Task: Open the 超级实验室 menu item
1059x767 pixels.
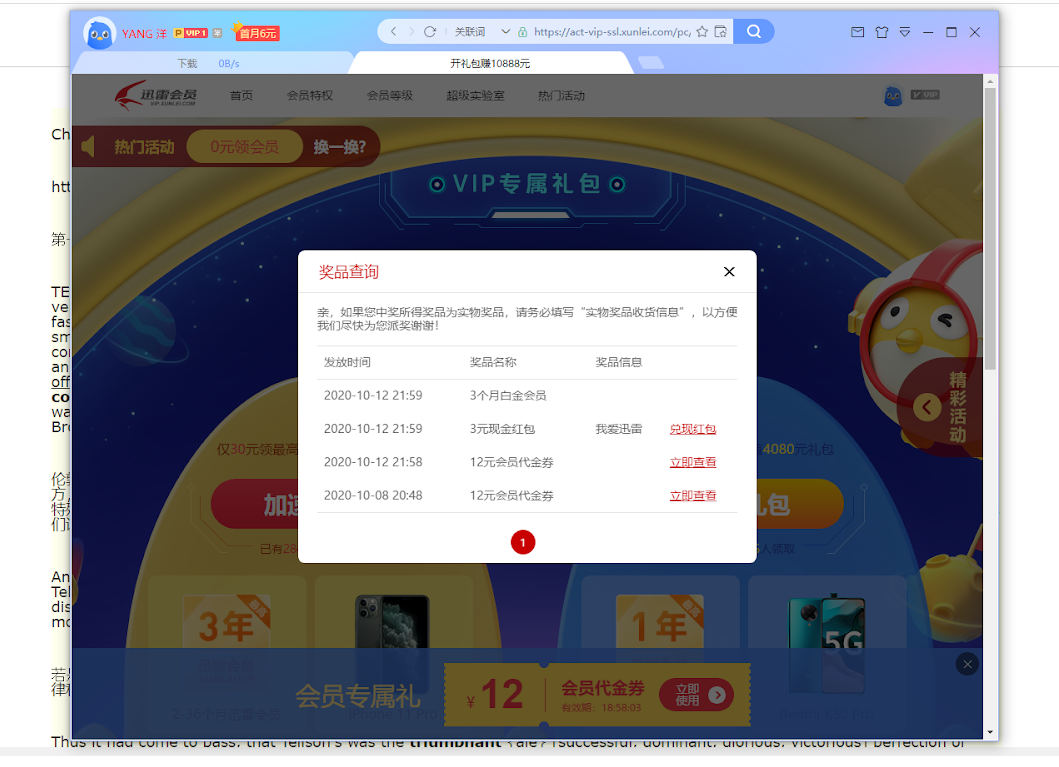Action: point(475,96)
